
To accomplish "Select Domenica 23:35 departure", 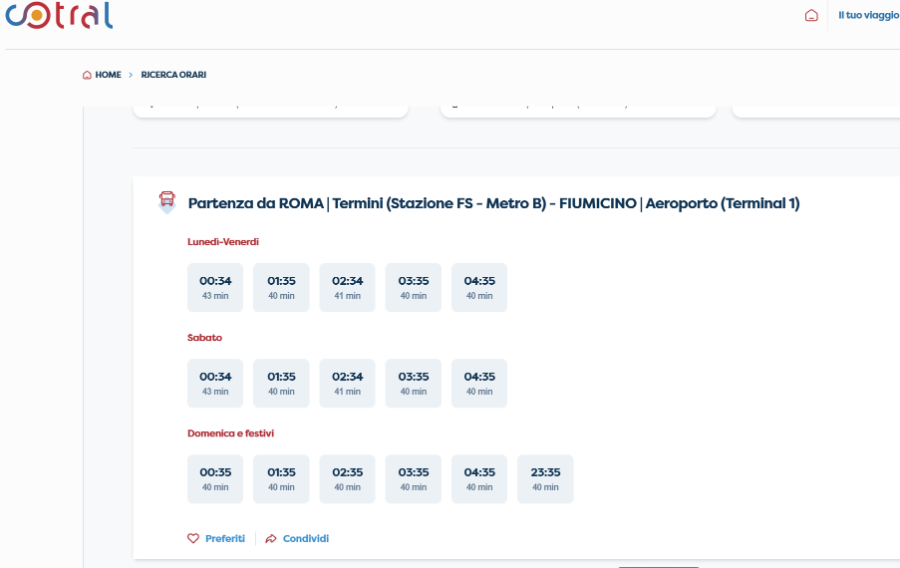I will [545, 479].
